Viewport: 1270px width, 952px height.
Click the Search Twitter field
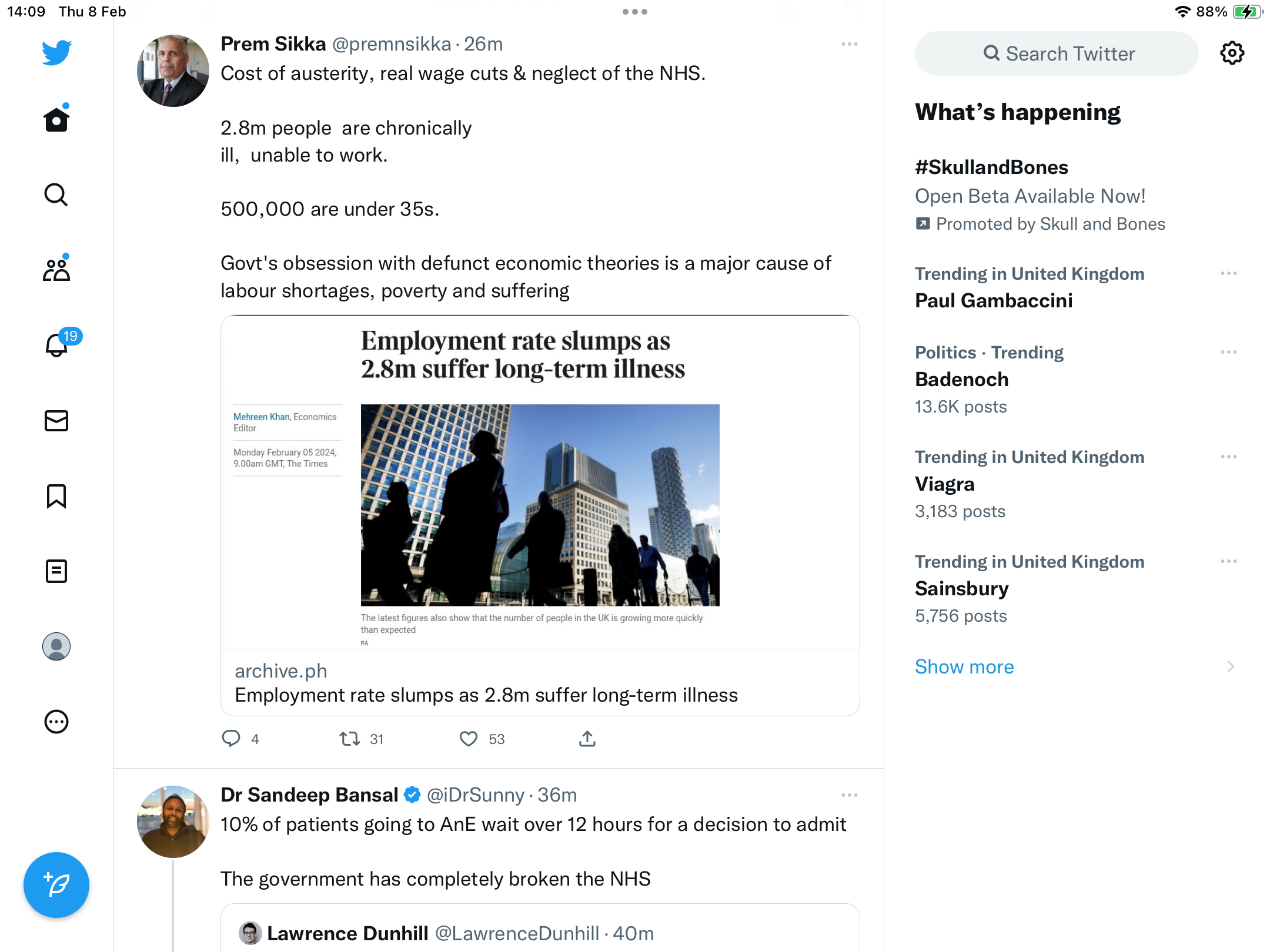(x=1057, y=53)
